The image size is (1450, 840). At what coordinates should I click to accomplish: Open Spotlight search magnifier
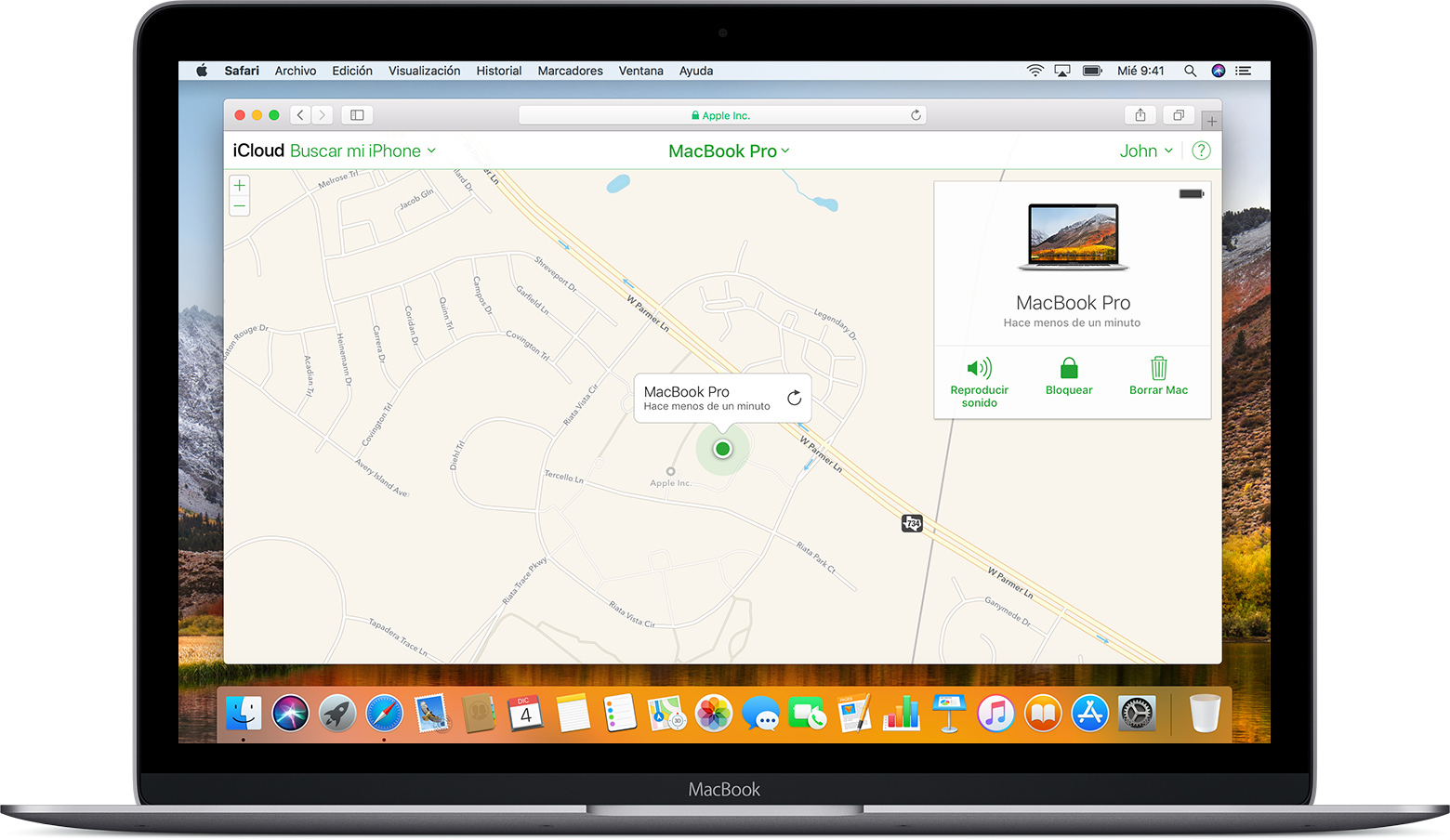click(1190, 71)
